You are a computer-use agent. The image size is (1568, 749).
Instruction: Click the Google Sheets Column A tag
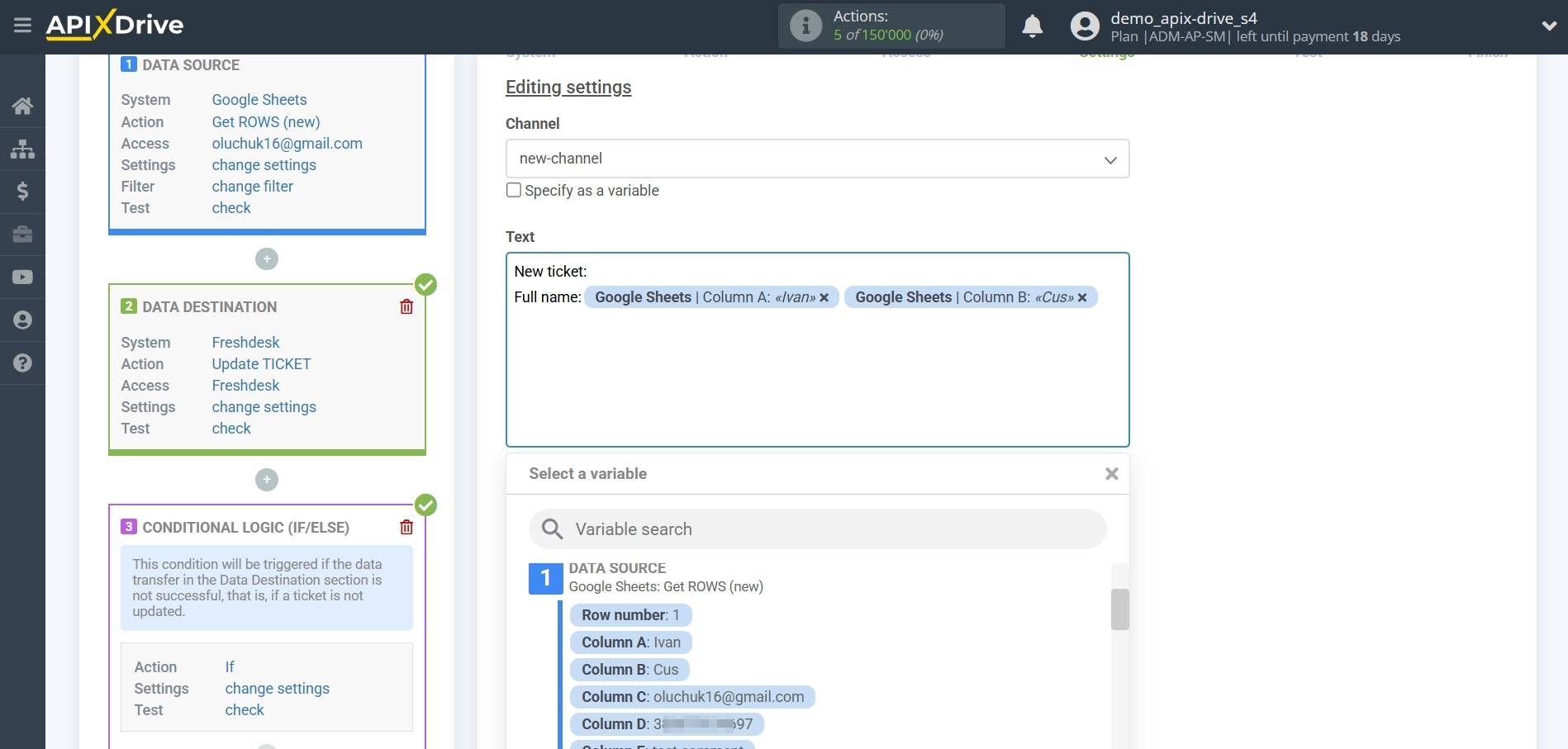711,297
